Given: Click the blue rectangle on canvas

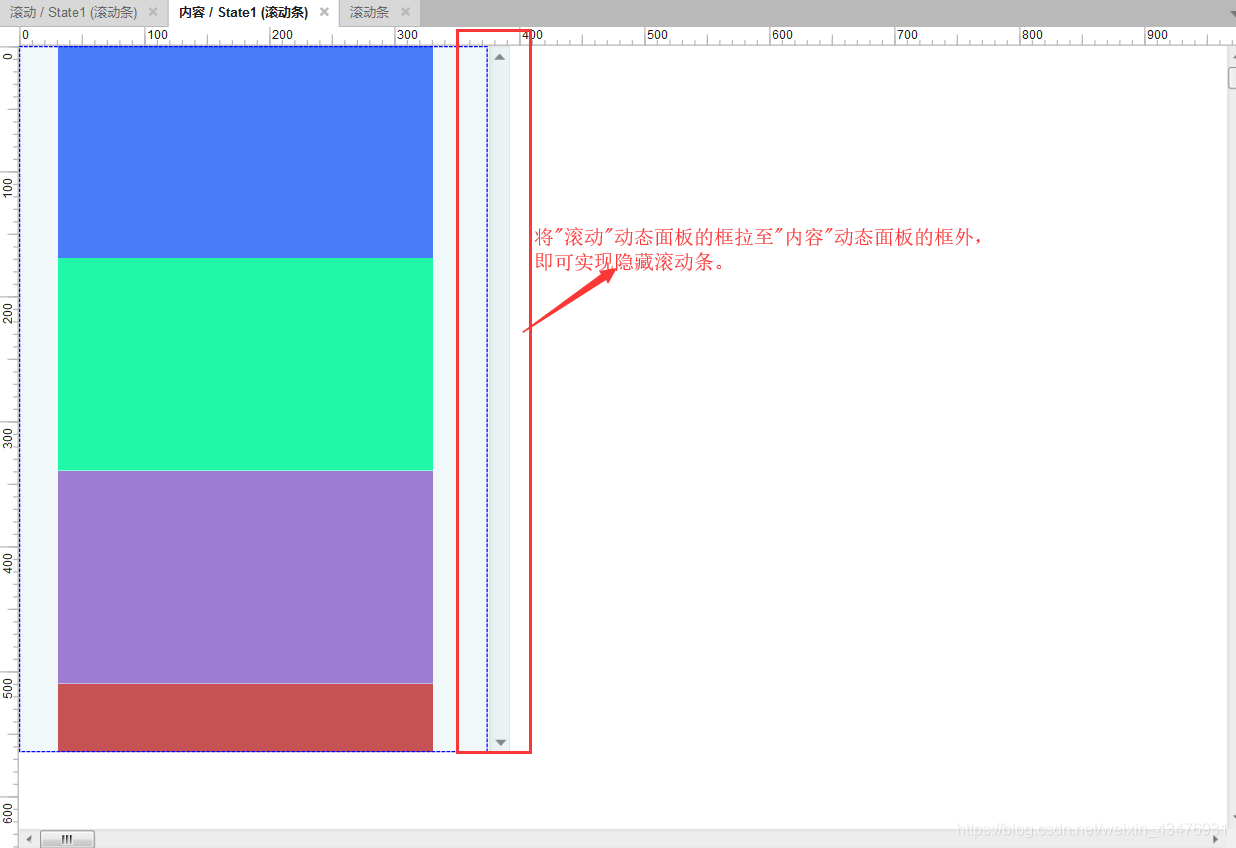Looking at the screenshot, I should [x=245, y=152].
